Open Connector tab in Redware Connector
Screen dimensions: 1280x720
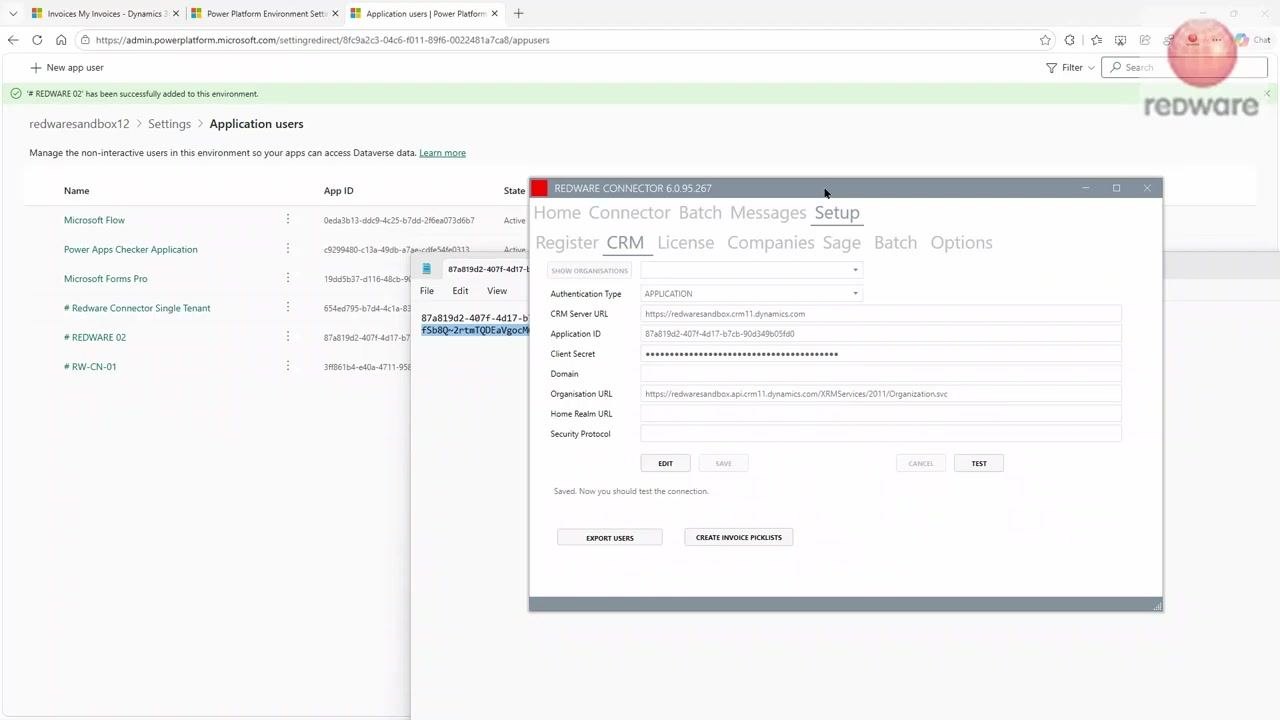click(x=629, y=213)
